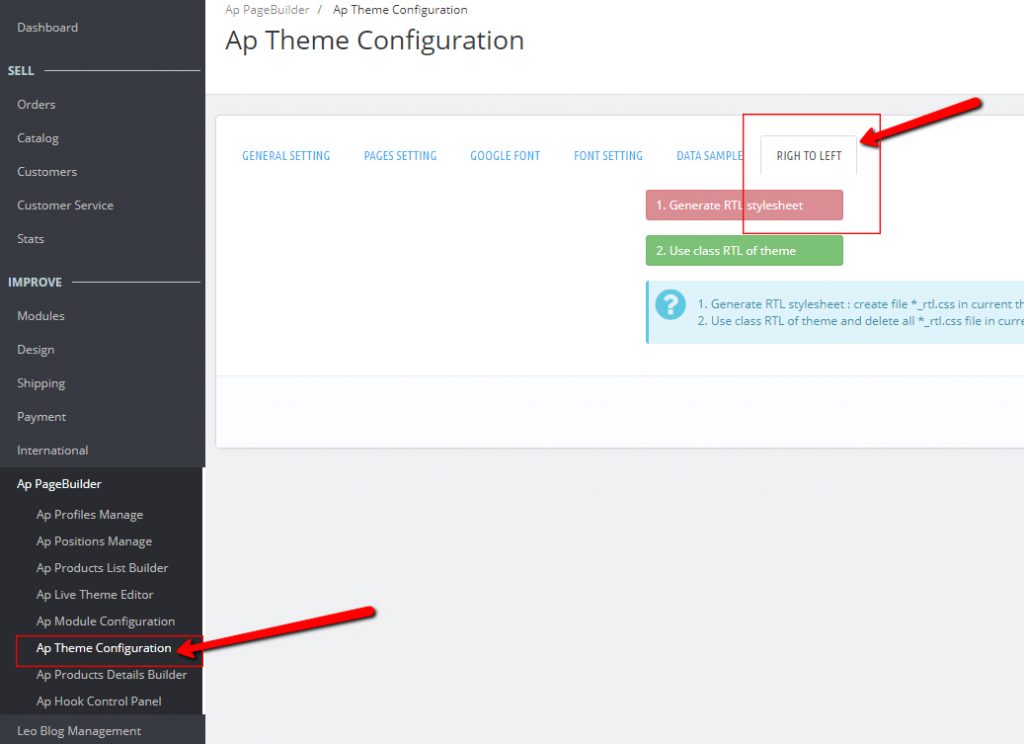This screenshot has width=1024, height=744.
Task: Expand the Leo Blog Management section
Action: point(79,731)
